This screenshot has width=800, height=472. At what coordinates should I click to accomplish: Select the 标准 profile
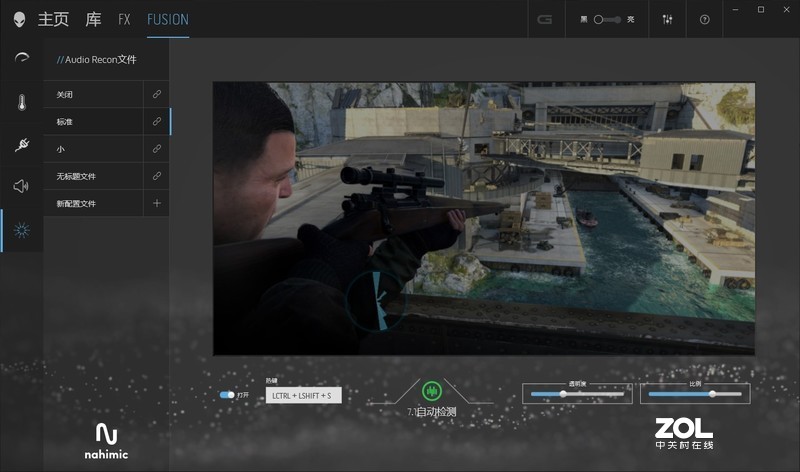pyautogui.click(x=93, y=121)
